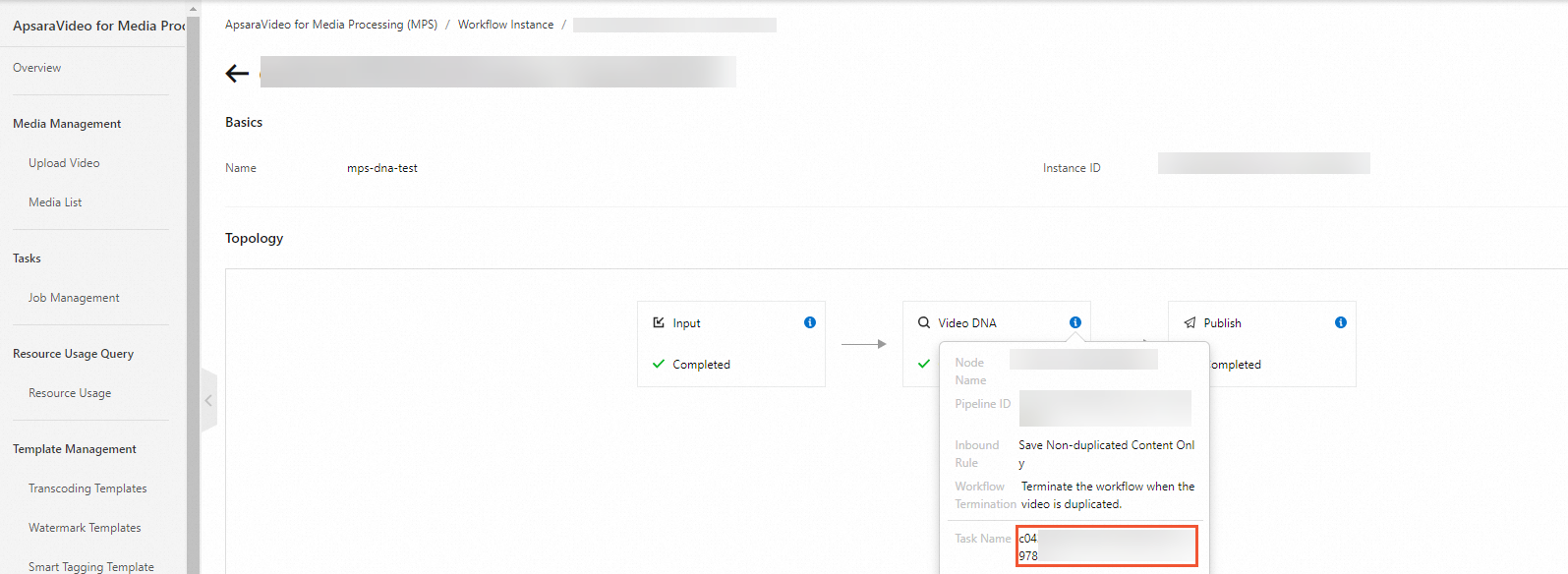
Task: Click Tasks section header
Action: [27, 258]
